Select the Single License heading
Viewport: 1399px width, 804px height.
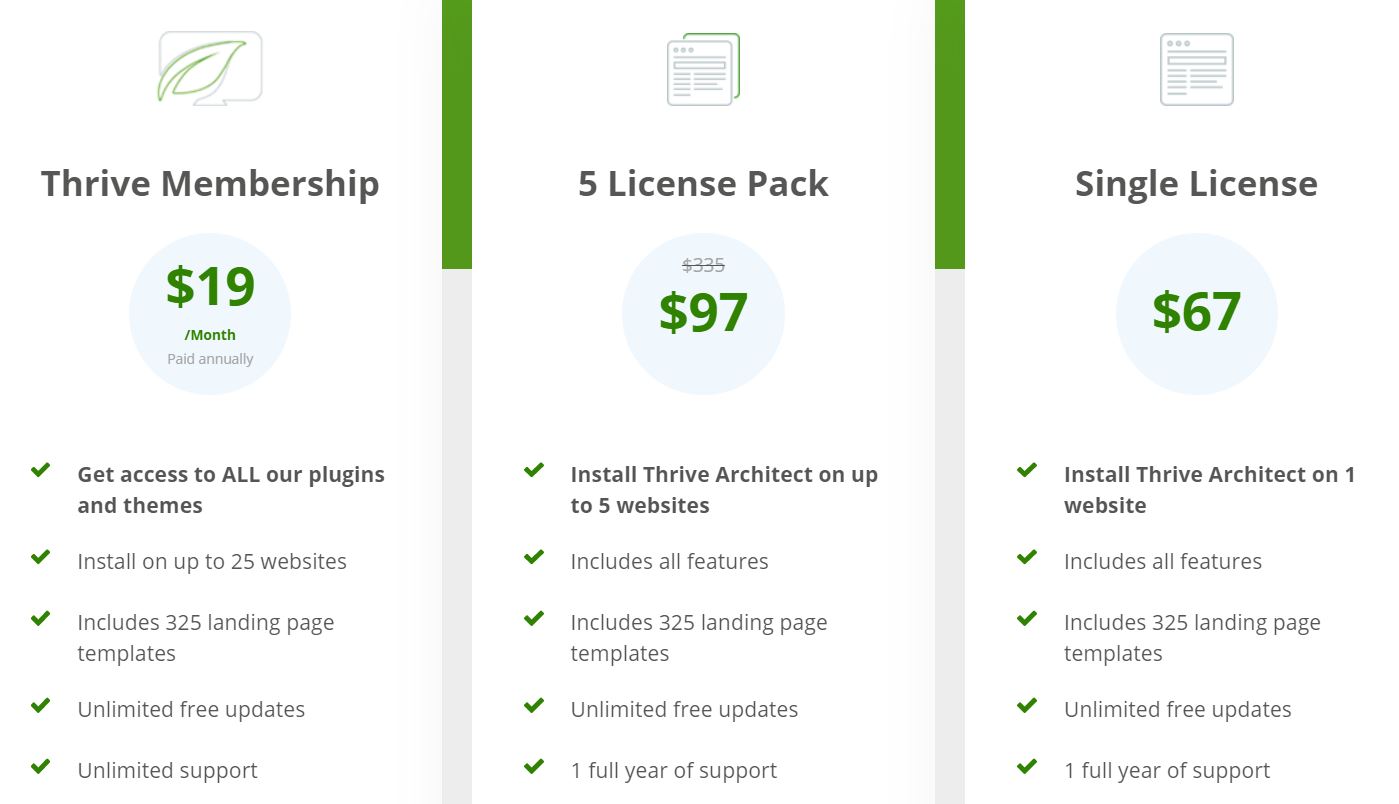pyautogui.click(x=1196, y=184)
